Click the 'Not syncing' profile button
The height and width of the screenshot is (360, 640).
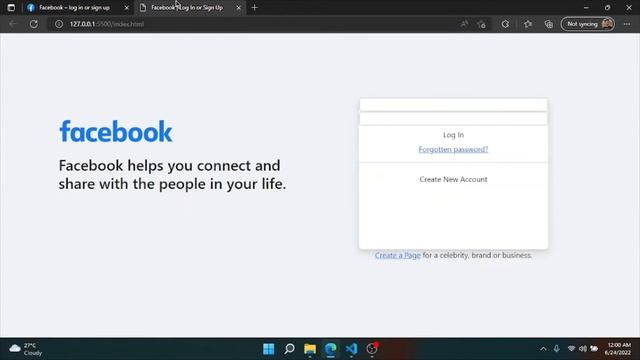click(x=588, y=24)
